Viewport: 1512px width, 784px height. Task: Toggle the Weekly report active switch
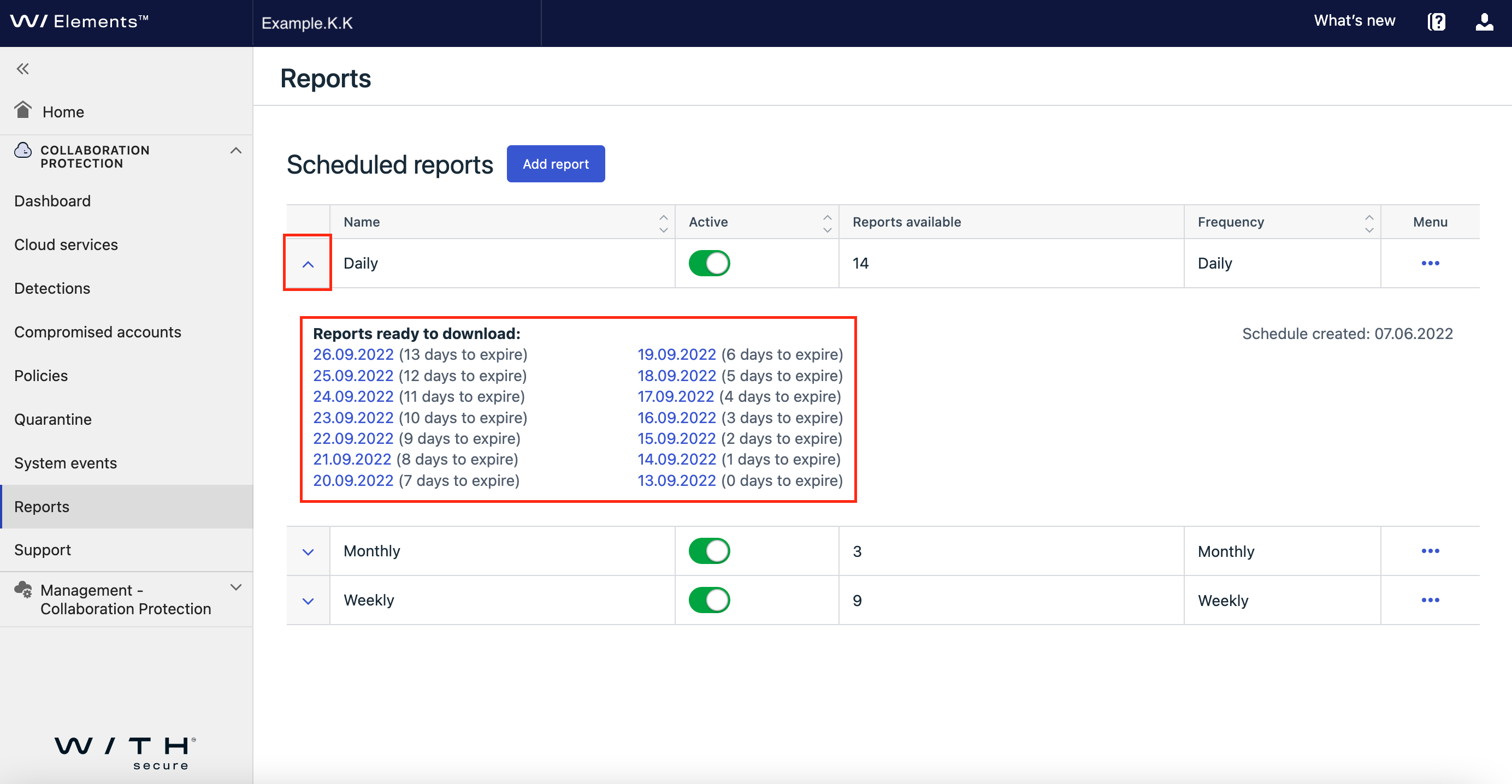[709, 599]
